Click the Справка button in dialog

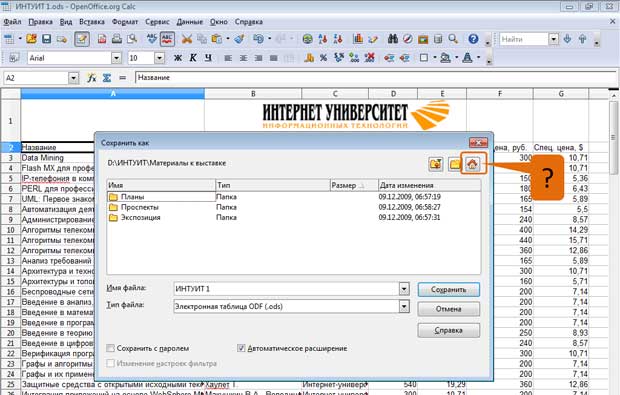448,330
